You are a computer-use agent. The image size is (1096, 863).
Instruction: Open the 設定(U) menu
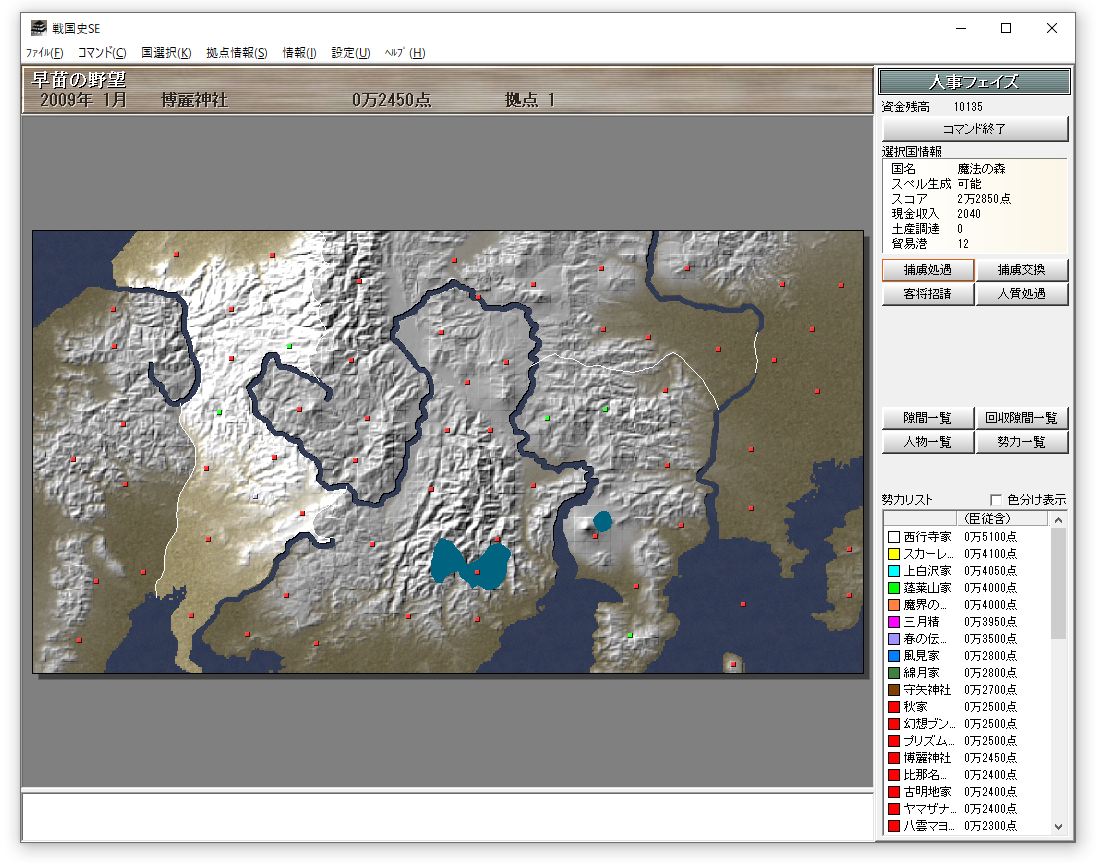tap(351, 53)
